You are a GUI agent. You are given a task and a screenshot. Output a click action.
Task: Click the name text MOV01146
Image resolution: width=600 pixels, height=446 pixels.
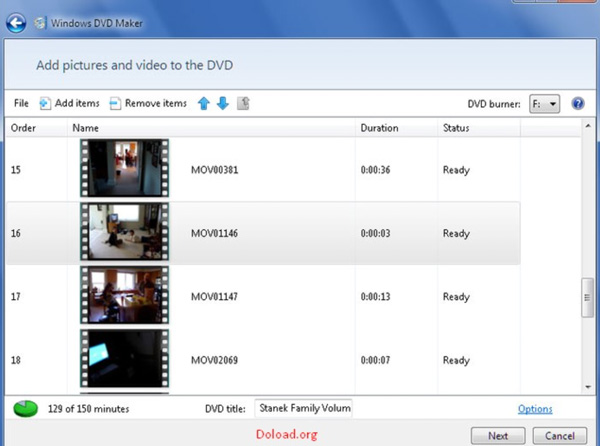pyautogui.click(x=214, y=233)
